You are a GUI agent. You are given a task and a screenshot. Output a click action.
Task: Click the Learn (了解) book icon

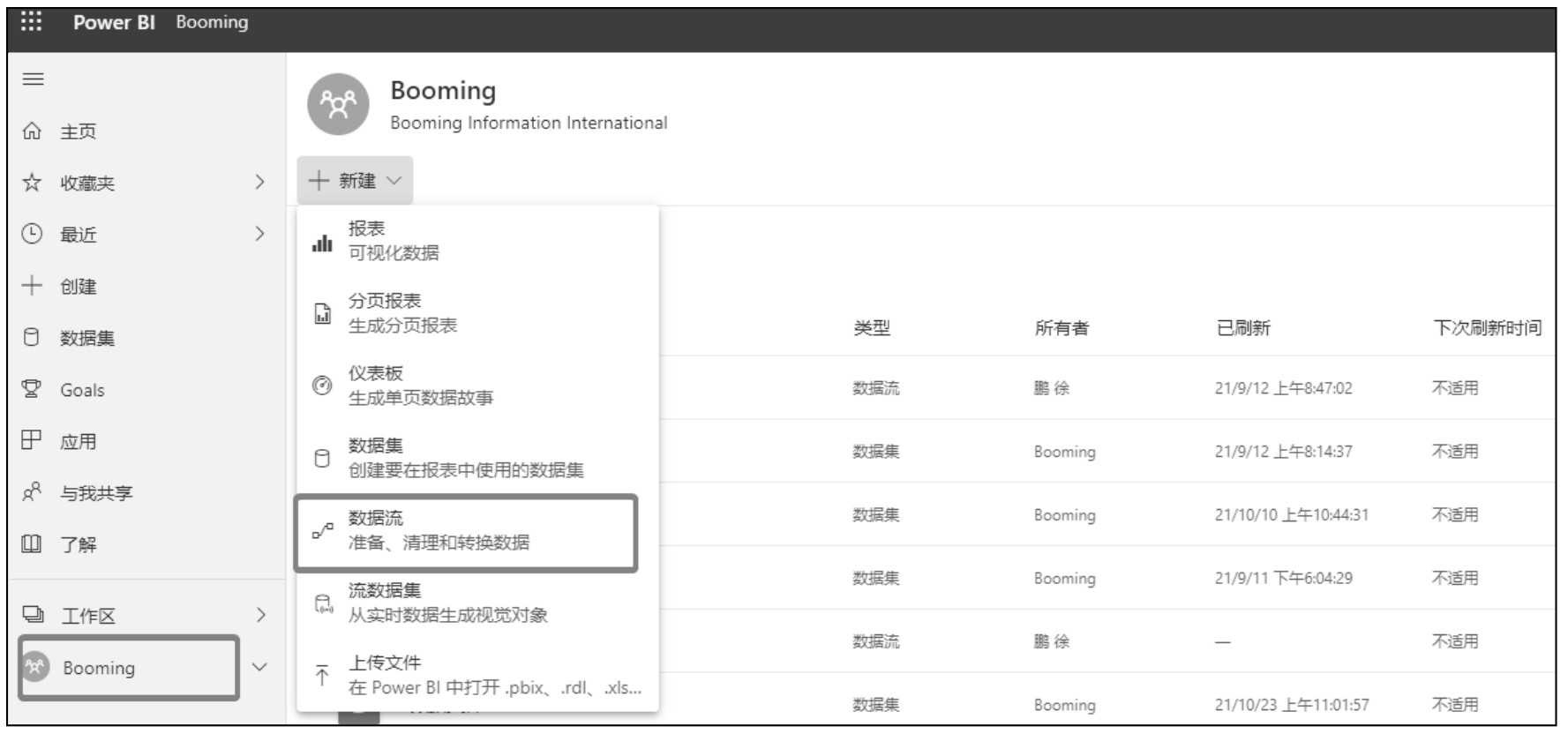pyautogui.click(x=31, y=543)
